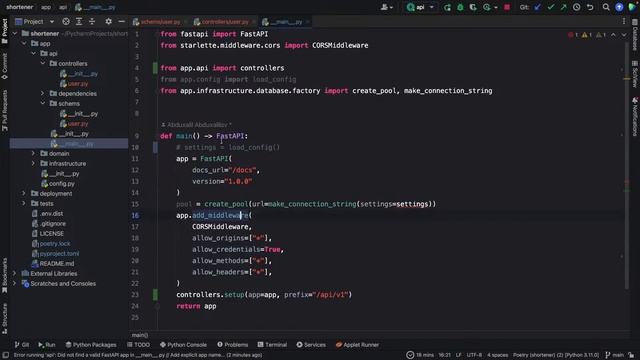Screen dimensions: 640x360
Task: Hide the Project tool window
Action: [121, 22]
